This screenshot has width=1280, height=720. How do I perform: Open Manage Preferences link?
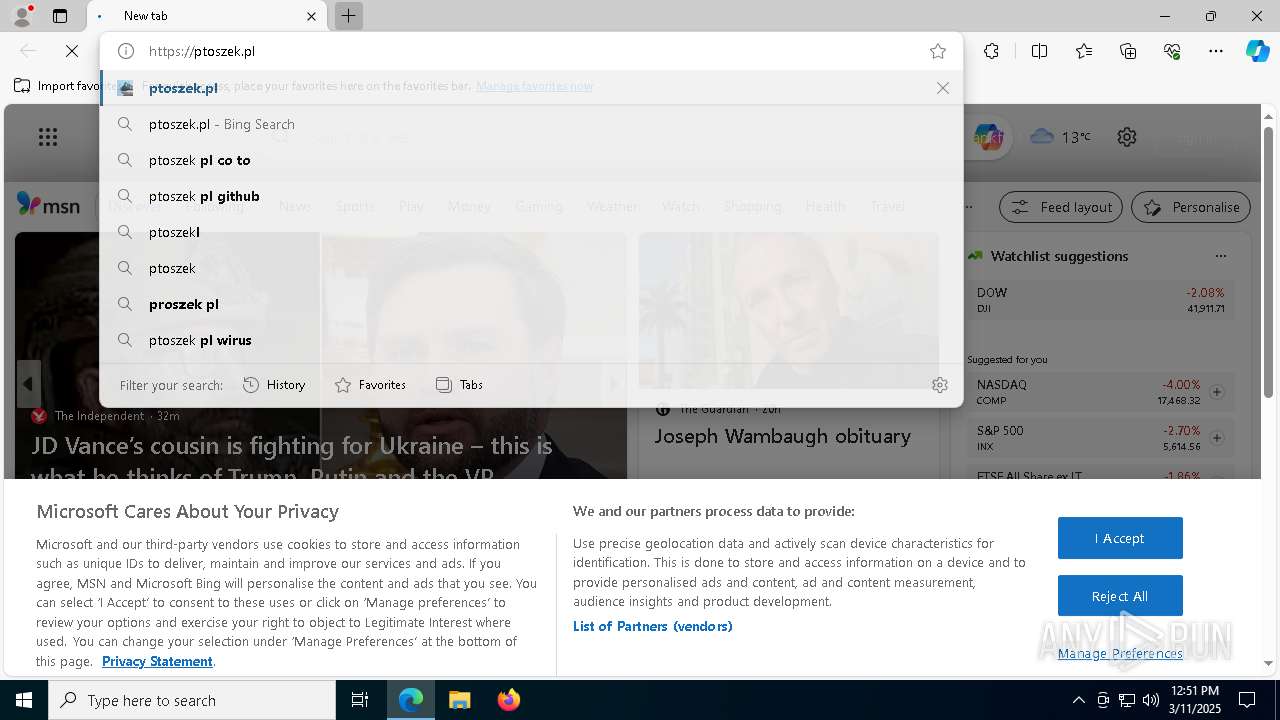1120,653
